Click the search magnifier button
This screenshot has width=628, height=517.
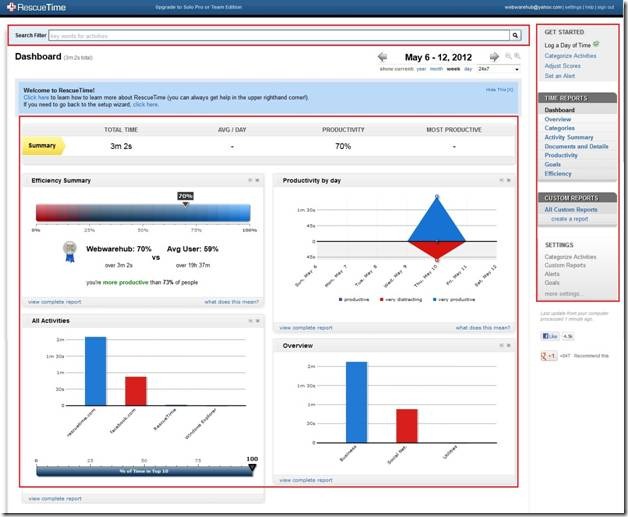click(515, 36)
